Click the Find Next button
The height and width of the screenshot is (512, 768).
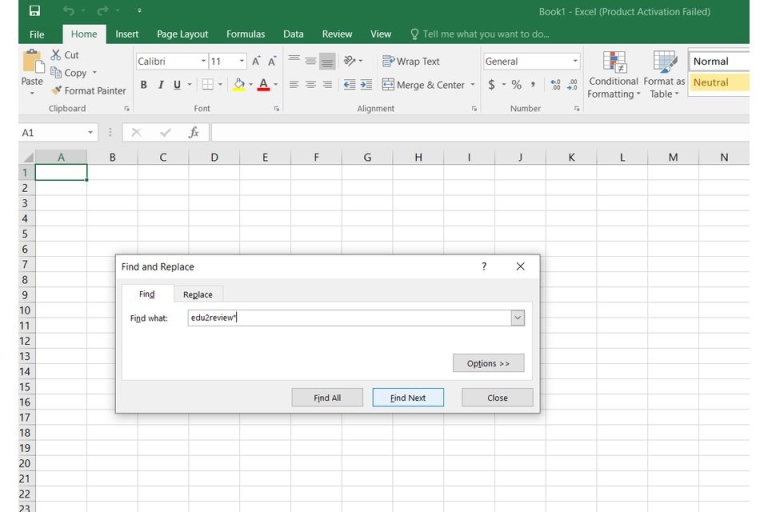point(408,397)
